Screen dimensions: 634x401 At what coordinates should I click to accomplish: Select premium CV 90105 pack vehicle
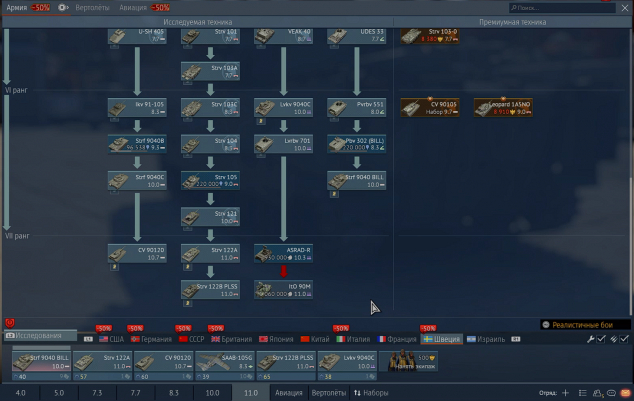[430, 108]
